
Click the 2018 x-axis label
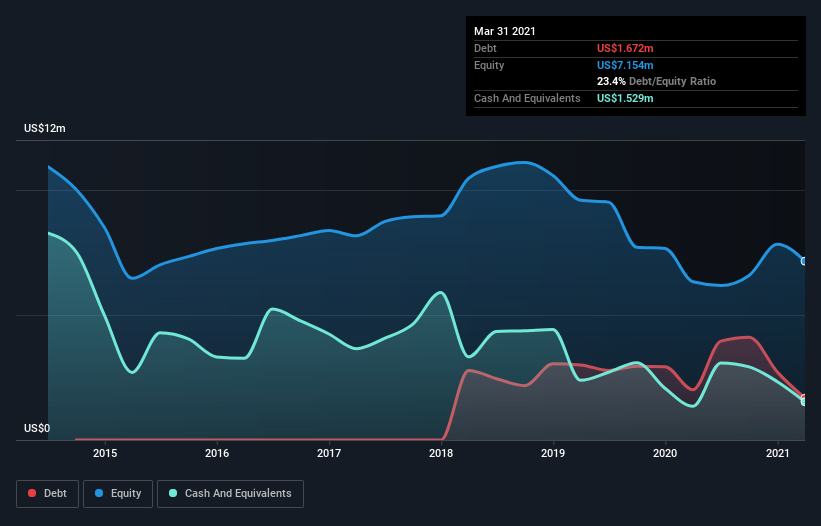click(441, 454)
